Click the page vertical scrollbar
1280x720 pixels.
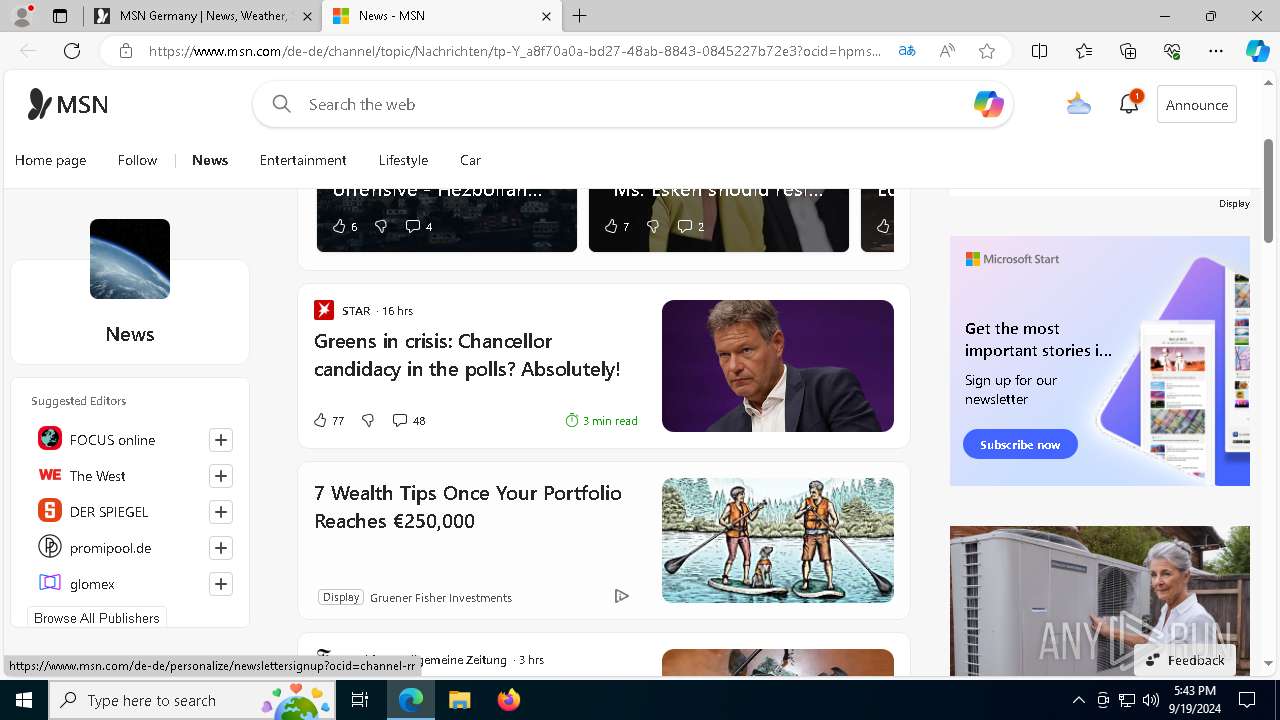(1269, 190)
